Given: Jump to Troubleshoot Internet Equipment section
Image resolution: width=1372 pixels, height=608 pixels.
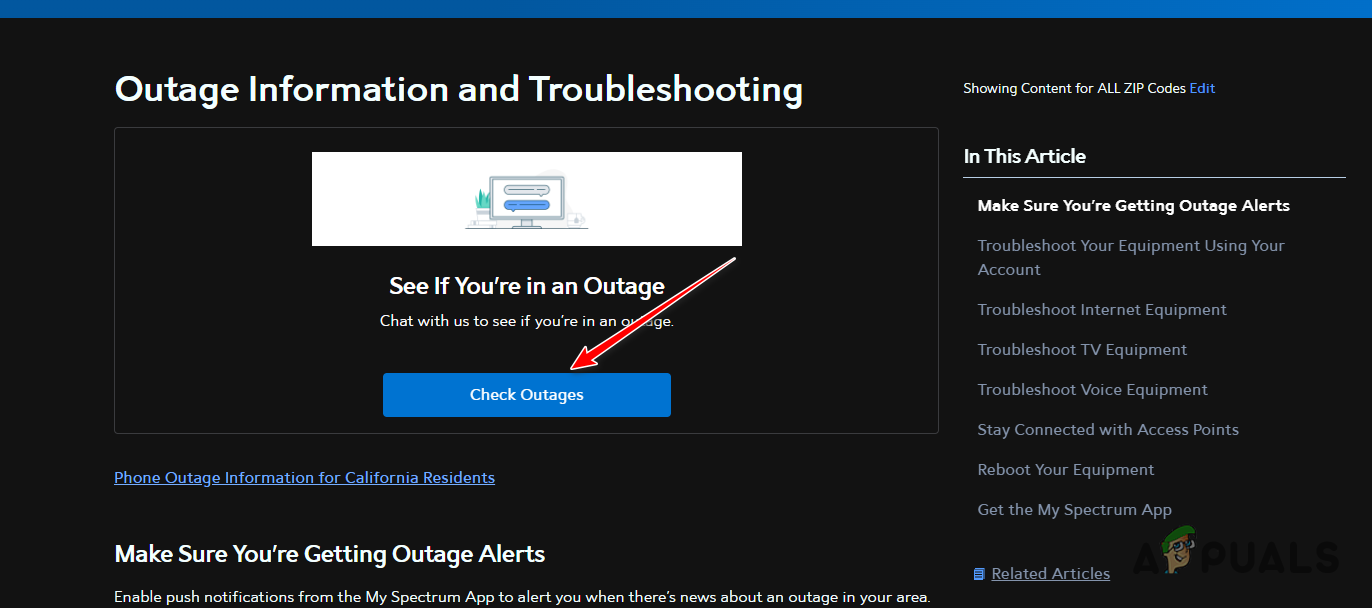Looking at the screenshot, I should tap(1101, 309).
